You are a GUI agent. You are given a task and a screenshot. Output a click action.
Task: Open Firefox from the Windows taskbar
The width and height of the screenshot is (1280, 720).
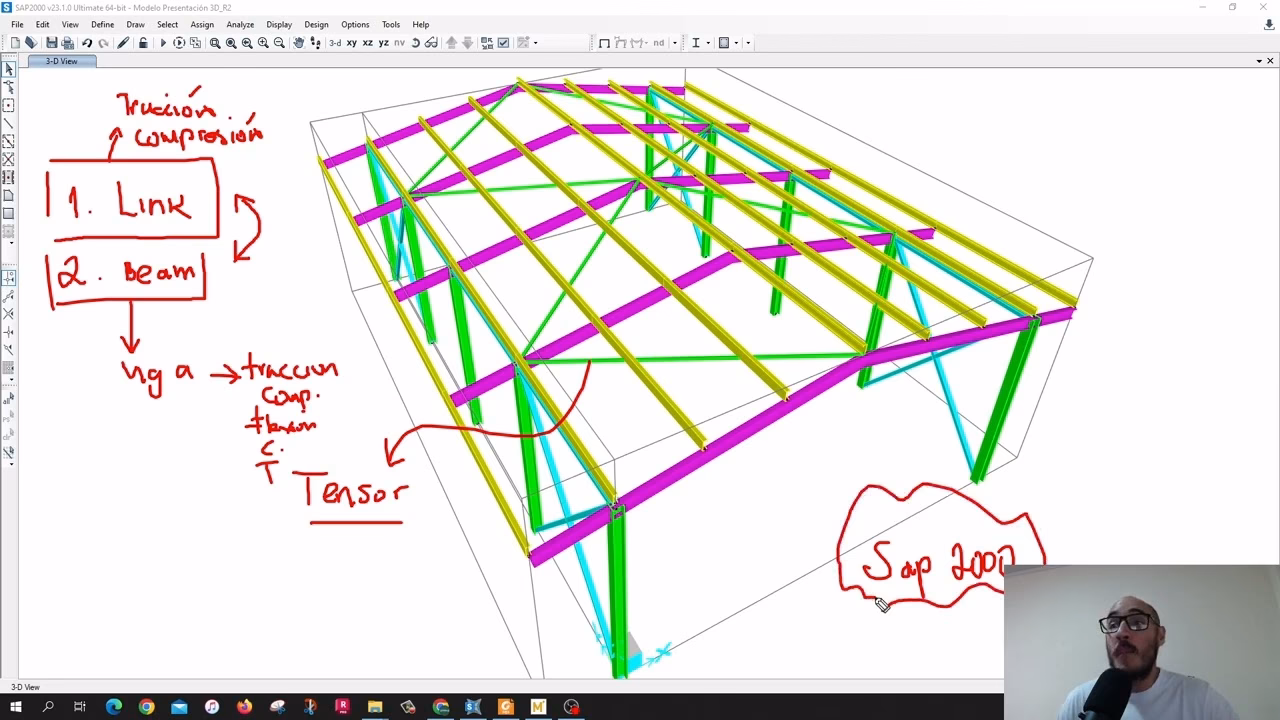[x=245, y=707]
